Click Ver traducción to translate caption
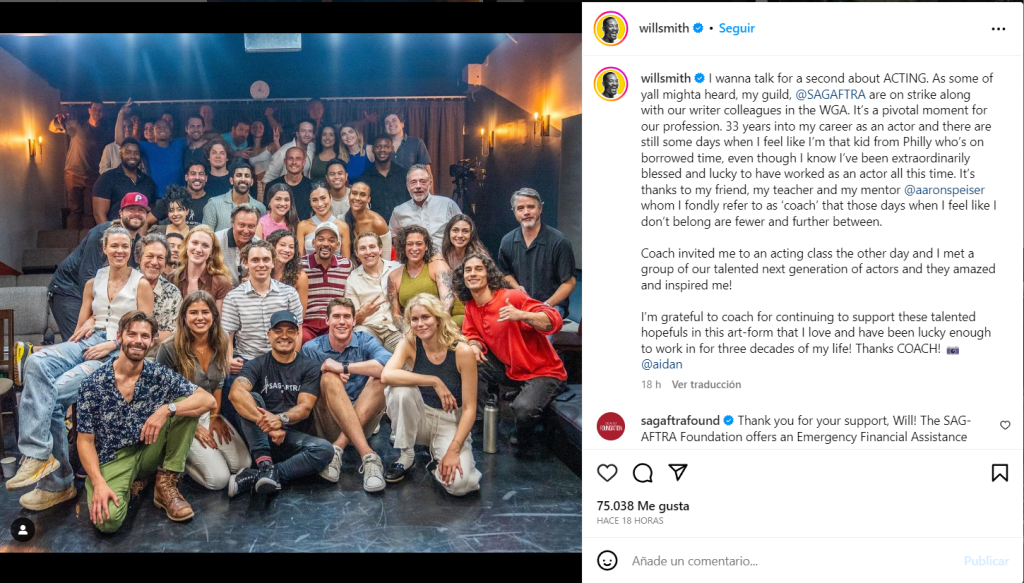The height and width of the screenshot is (583, 1024). [x=706, y=385]
